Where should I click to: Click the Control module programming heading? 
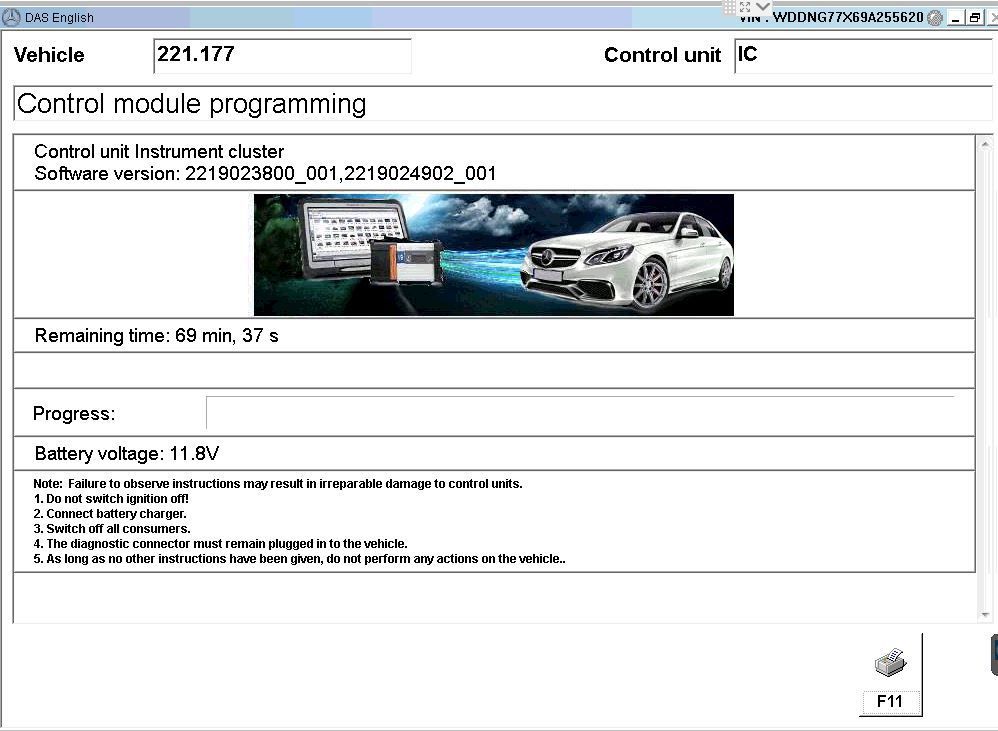click(192, 104)
